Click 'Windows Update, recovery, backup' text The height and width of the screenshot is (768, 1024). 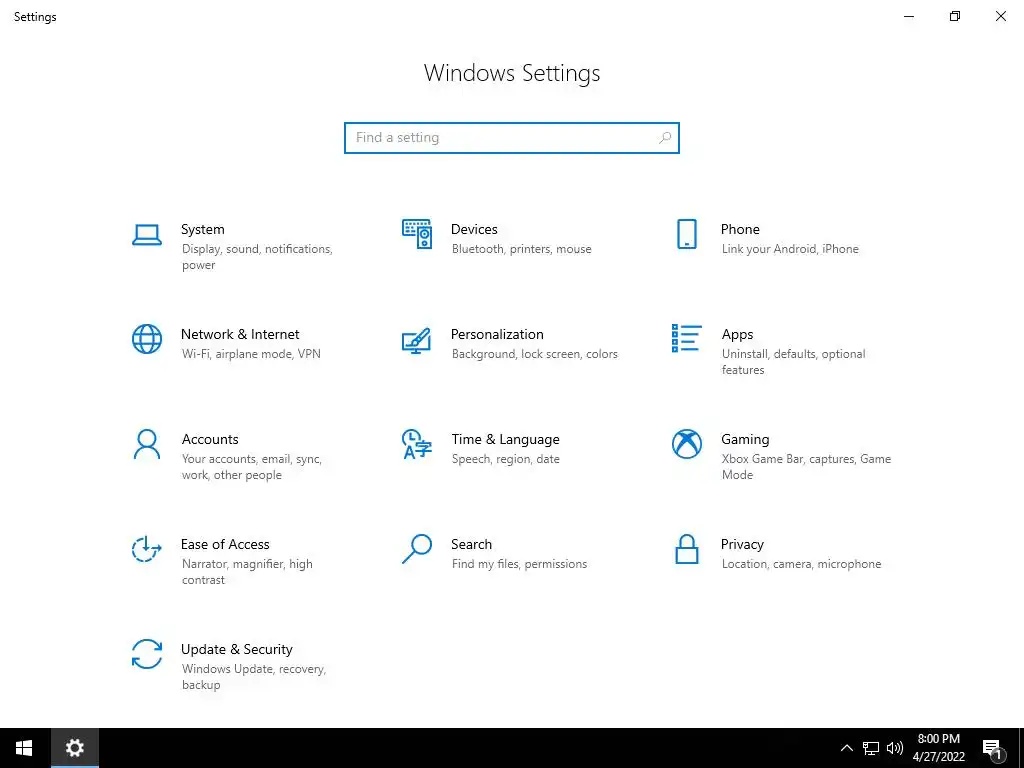click(253, 678)
